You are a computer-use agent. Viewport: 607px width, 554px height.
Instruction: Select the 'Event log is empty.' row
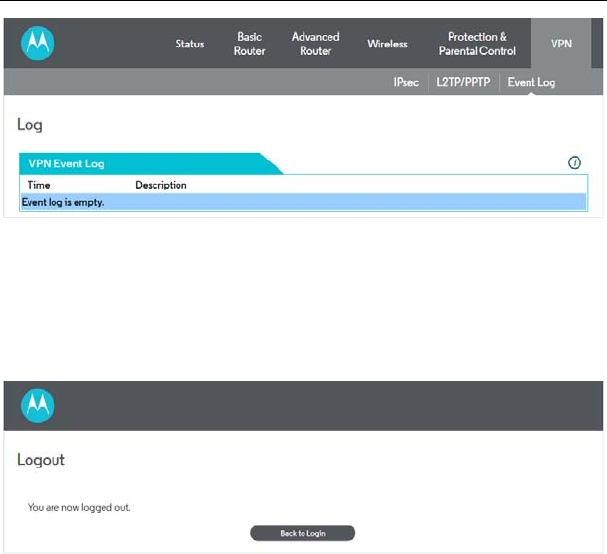(x=304, y=202)
